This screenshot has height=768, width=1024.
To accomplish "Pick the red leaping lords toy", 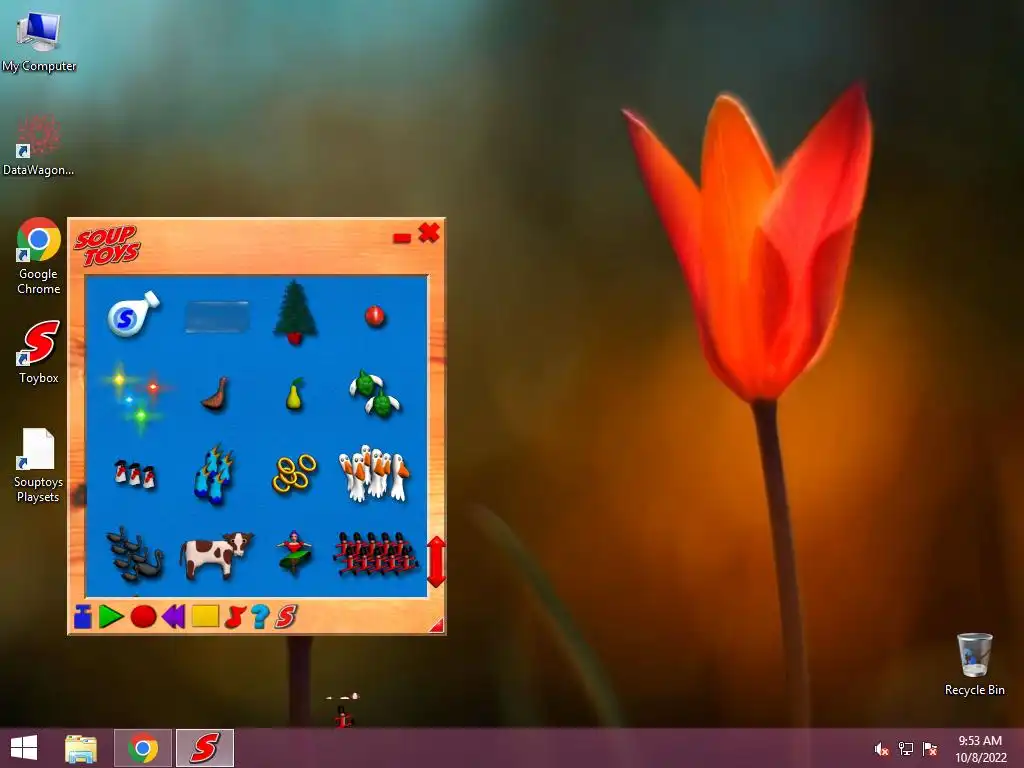I will click(376, 554).
